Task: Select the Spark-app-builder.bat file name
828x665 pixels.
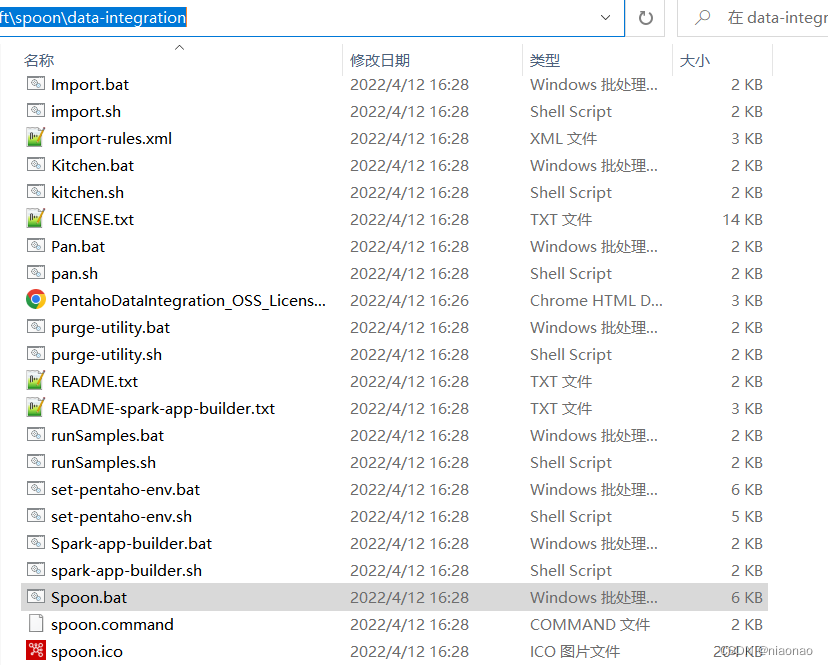Action: coord(131,543)
